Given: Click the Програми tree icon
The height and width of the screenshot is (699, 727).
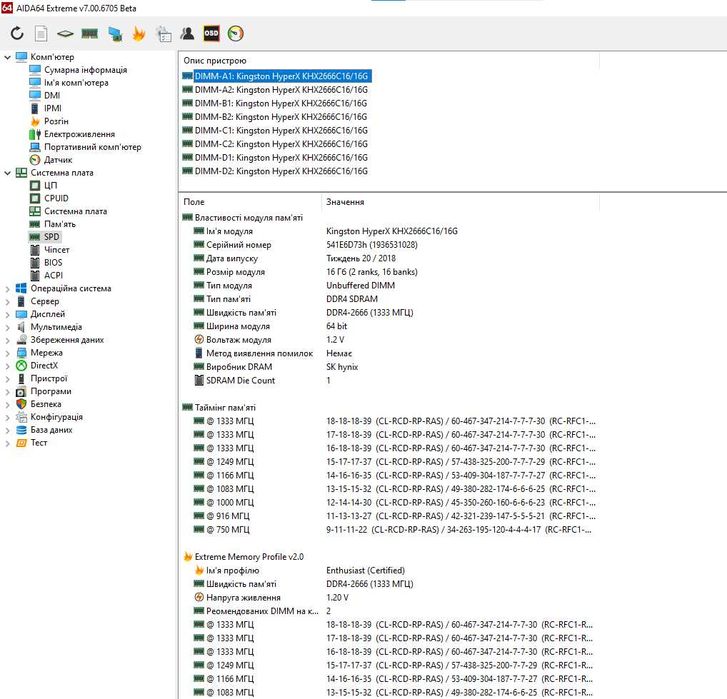Looking at the screenshot, I should pos(21,392).
